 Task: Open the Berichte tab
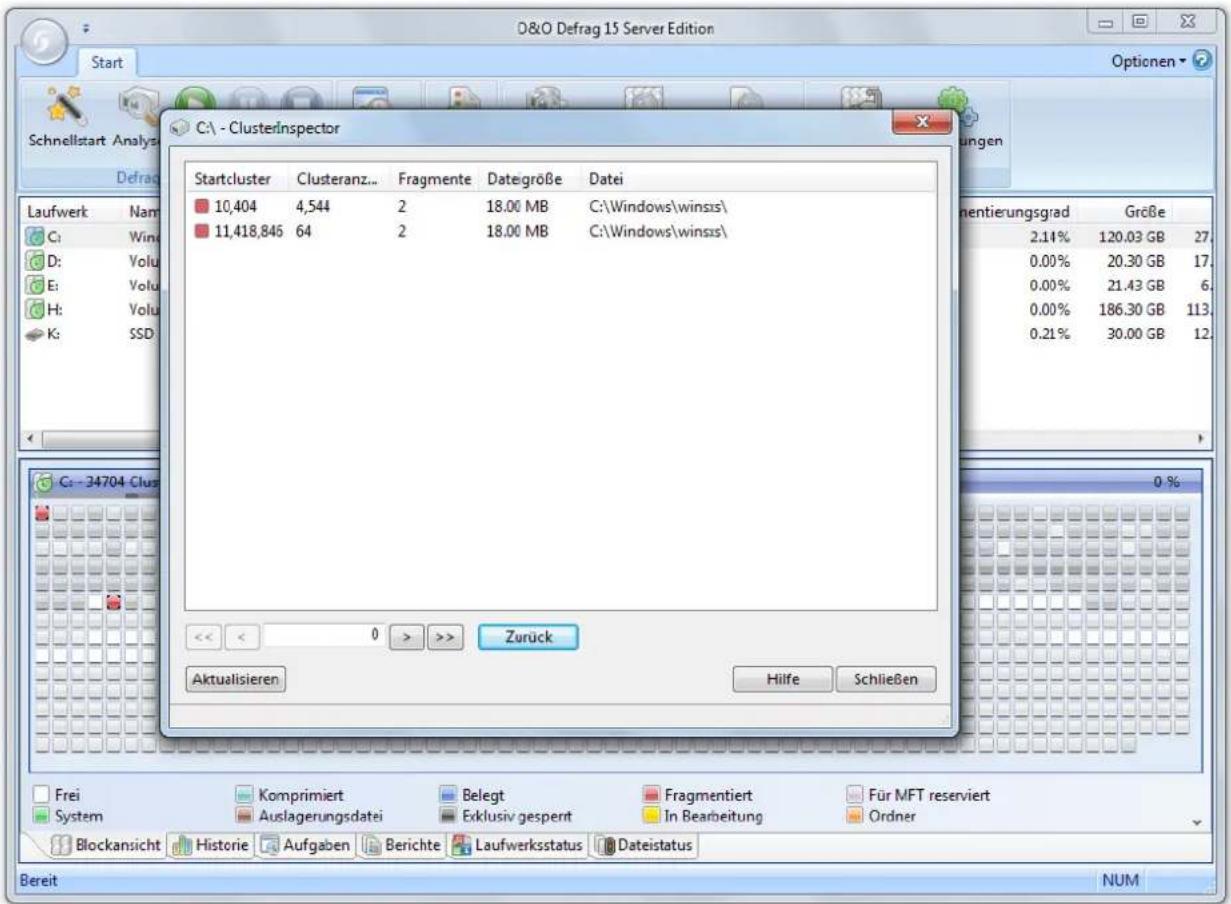click(402, 846)
